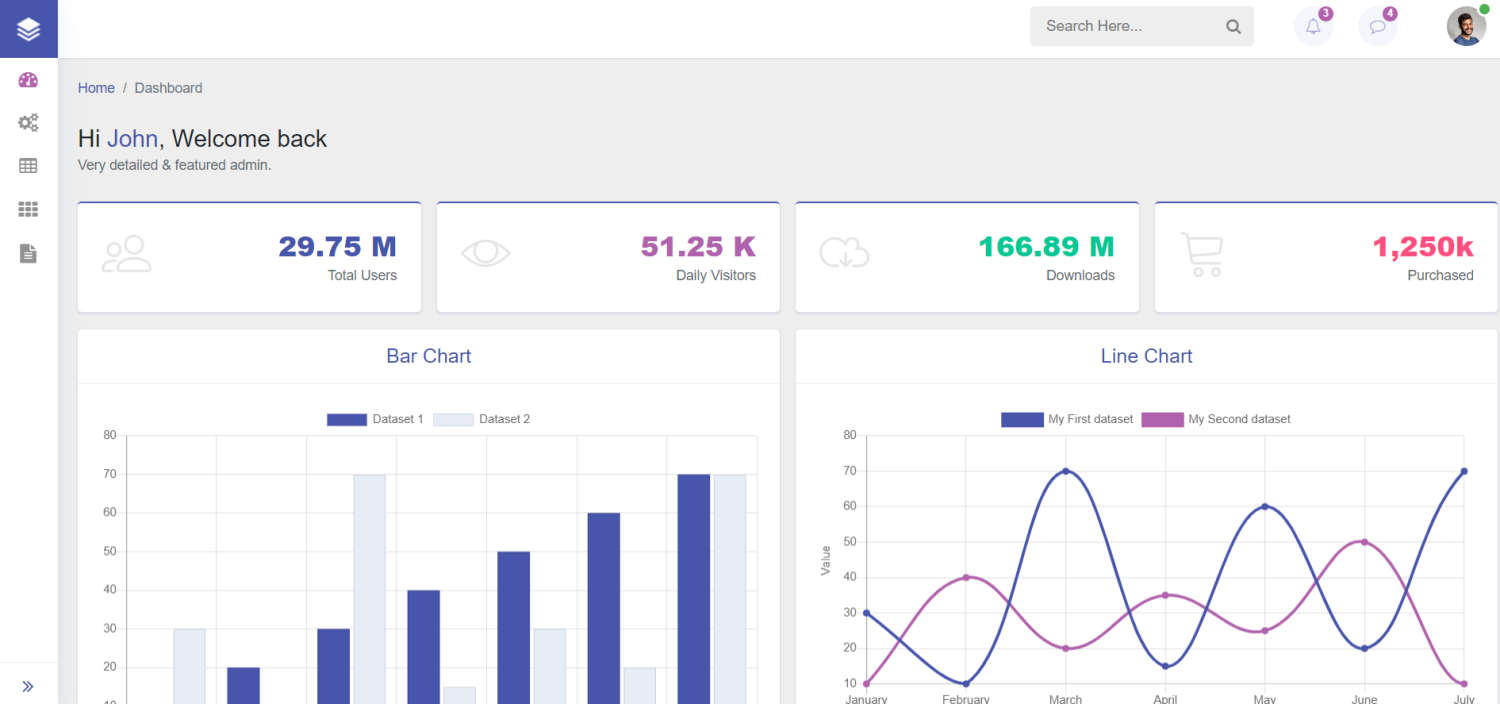Expand the sidebar using the chevron at bottom
The width and height of the screenshot is (1500, 704).
click(x=27, y=685)
